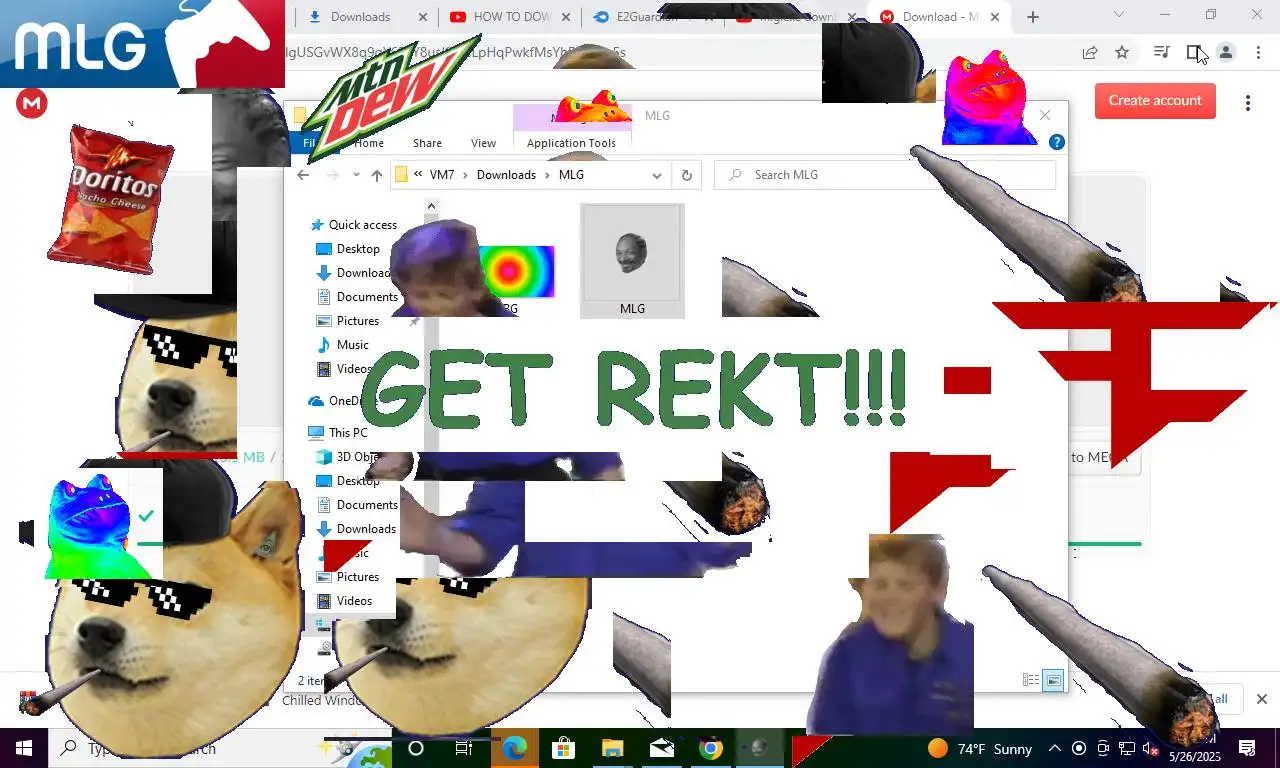Select Videos under This PC
Image resolution: width=1280 pixels, height=768 pixels.
344,601
